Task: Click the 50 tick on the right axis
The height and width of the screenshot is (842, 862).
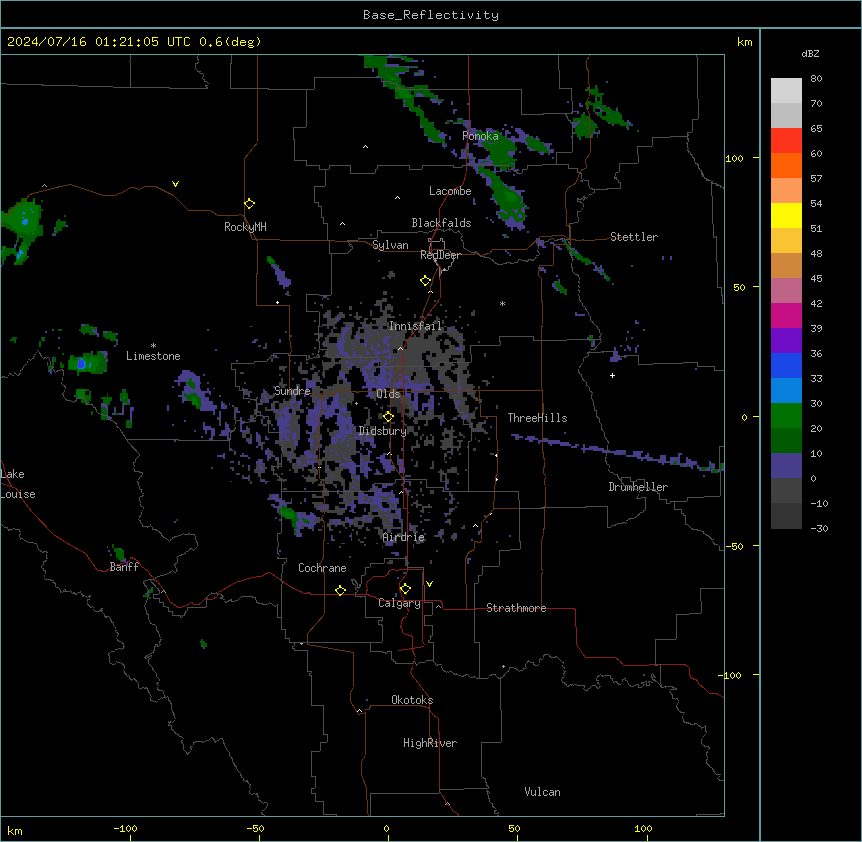Action: pyautogui.click(x=739, y=287)
